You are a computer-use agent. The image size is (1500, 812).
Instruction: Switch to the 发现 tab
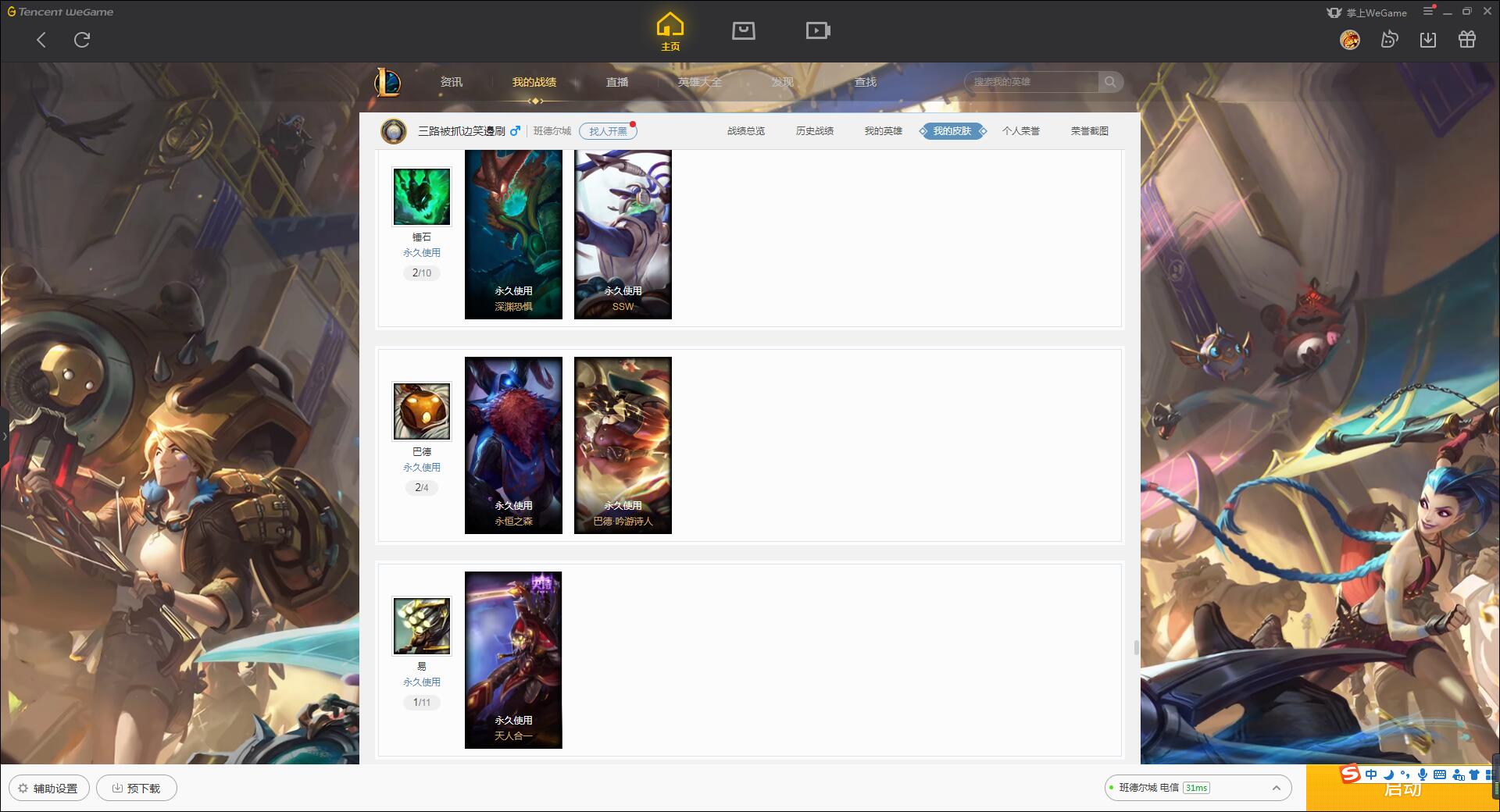tap(783, 82)
